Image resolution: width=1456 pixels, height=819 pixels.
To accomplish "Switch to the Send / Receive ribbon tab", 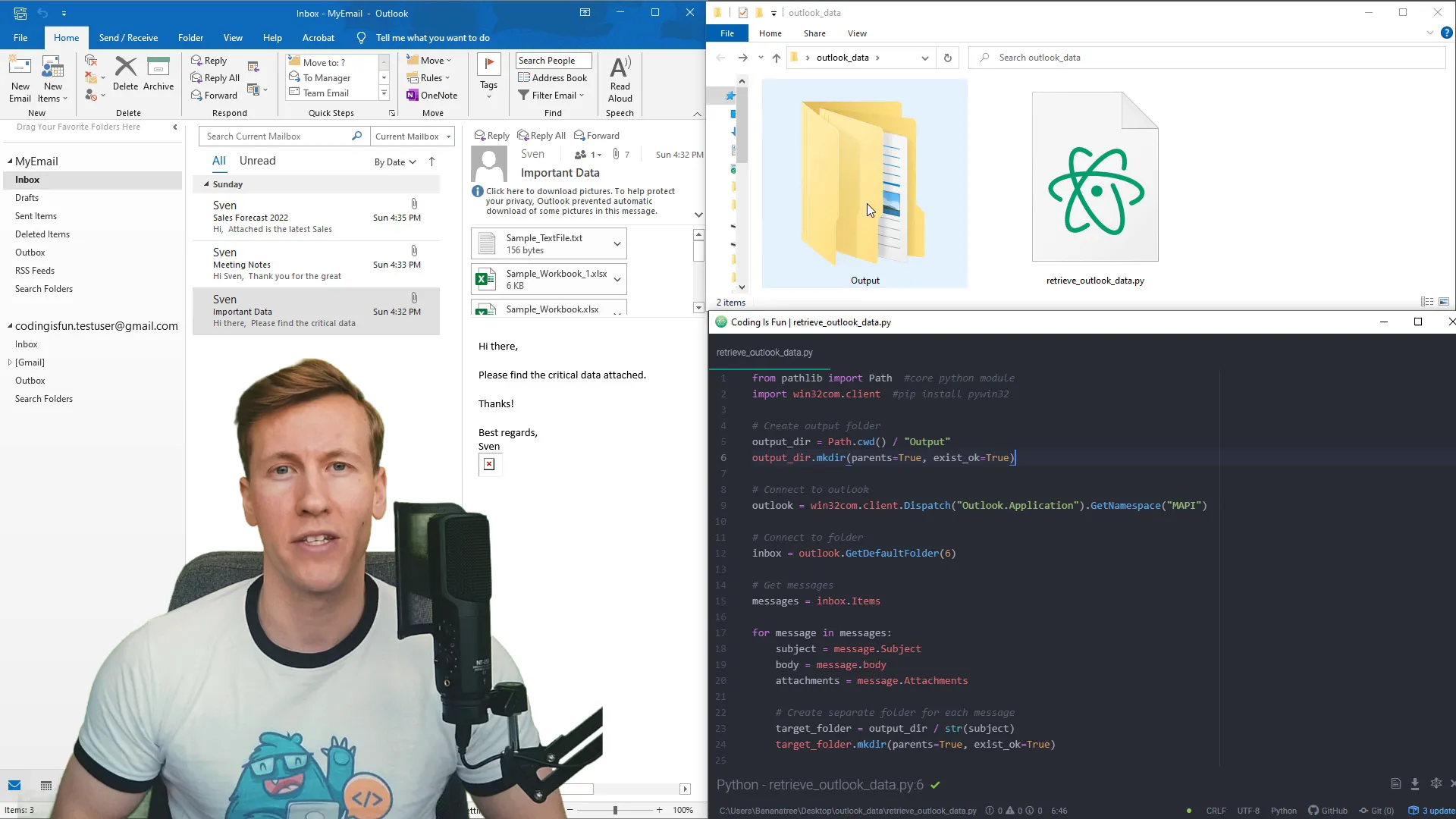I will pos(128,37).
